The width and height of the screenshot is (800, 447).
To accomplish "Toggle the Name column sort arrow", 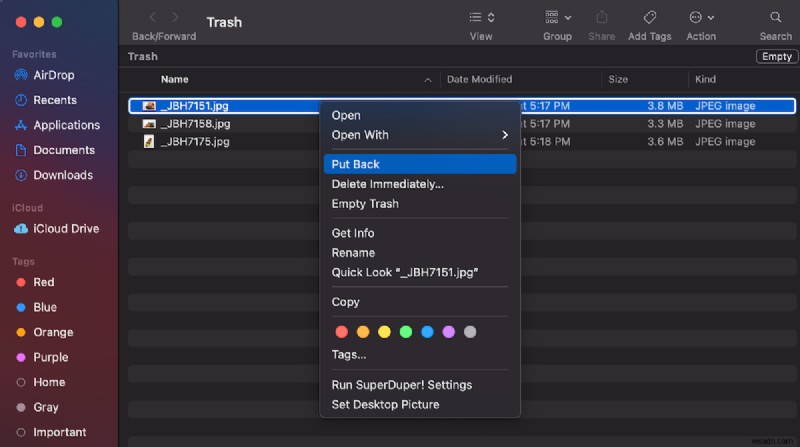I will pyautogui.click(x=428, y=80).
